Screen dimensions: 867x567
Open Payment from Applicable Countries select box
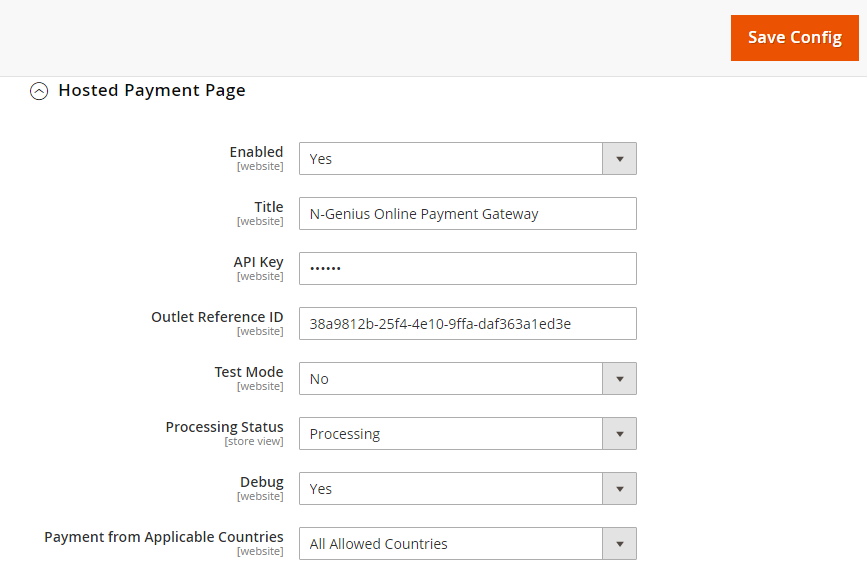[450, 544]
